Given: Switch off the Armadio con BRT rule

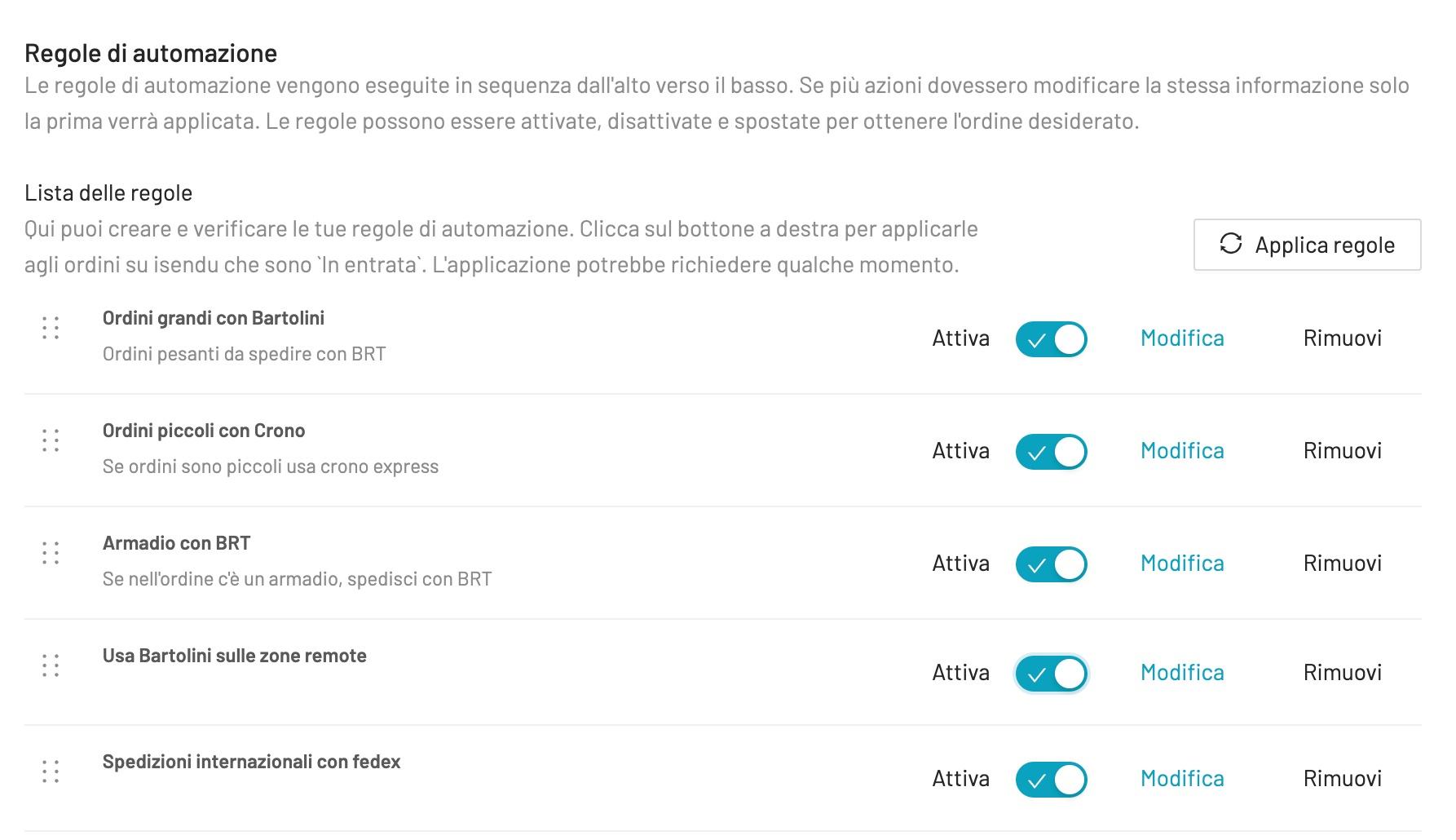Looking at the screenshot, I should click(1051, 564).
